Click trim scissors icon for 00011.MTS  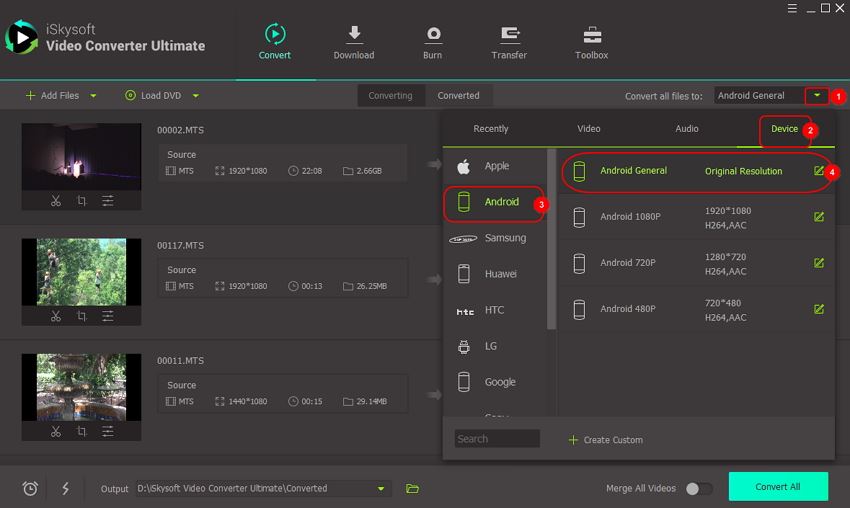56,432
